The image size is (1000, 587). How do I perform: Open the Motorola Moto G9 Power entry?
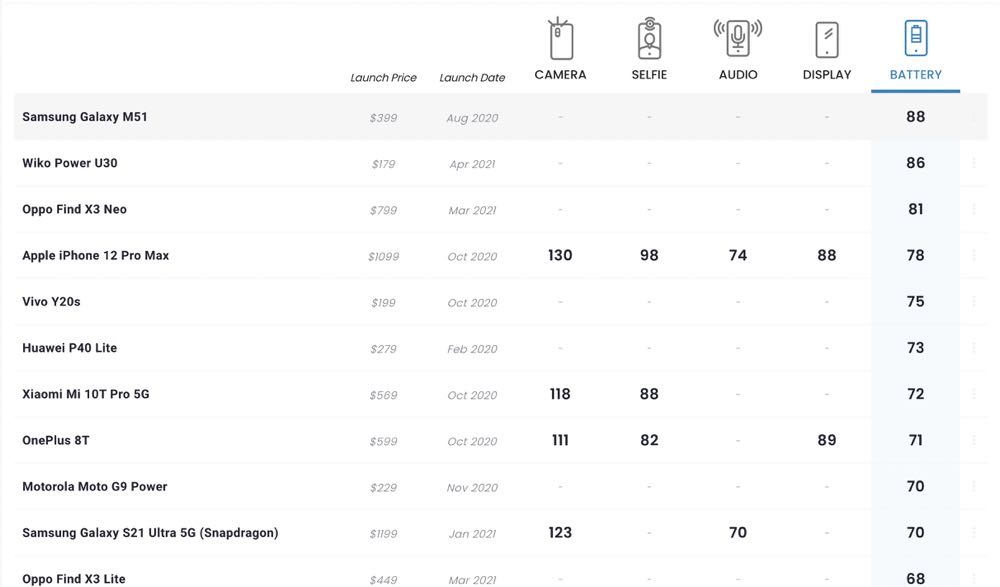coord(95,487)
